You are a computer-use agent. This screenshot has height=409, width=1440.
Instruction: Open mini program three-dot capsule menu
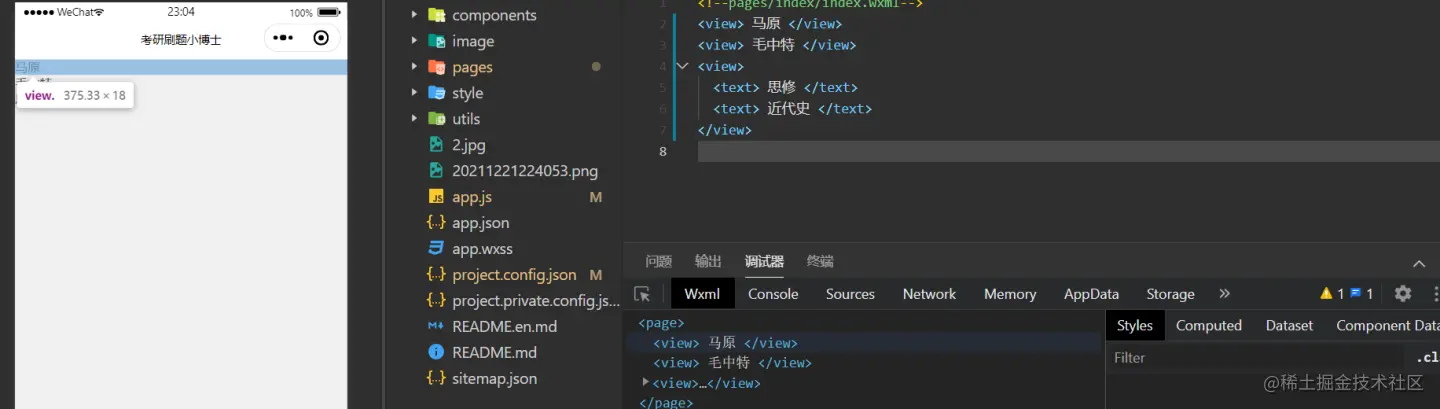click(283, 38)
